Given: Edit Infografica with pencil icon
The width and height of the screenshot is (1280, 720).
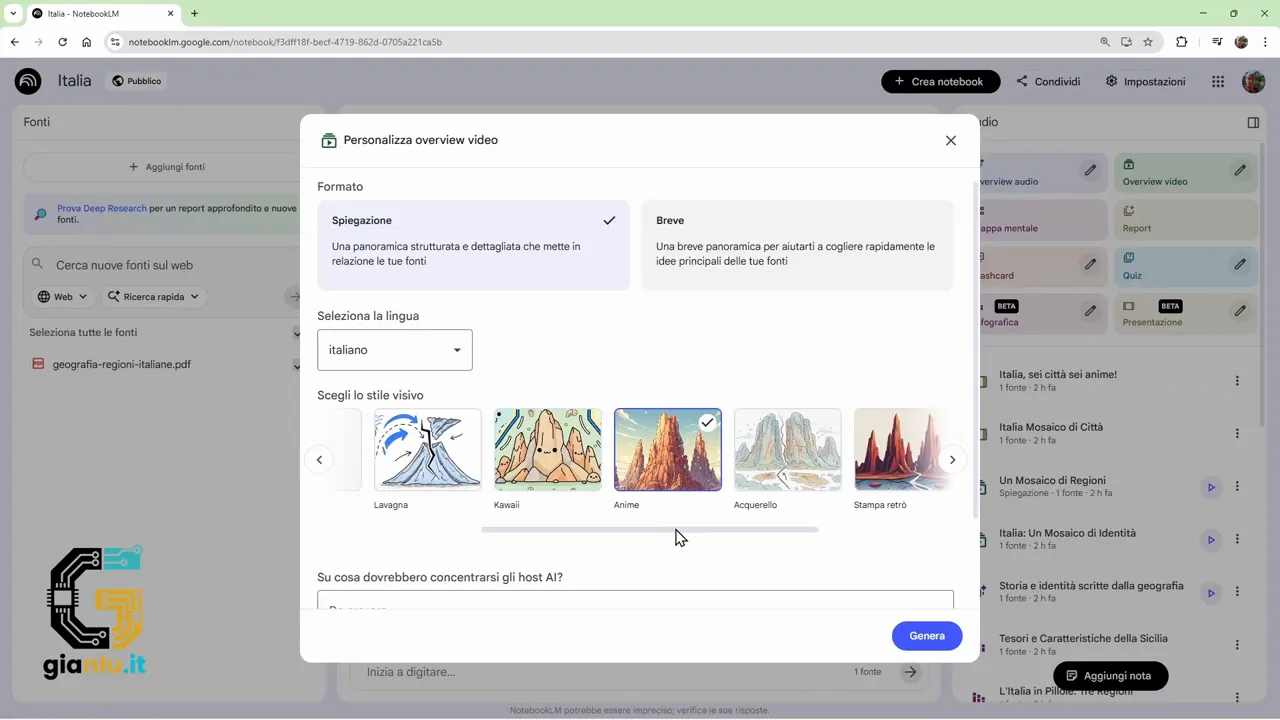Looking at the screenshot, I should (1090, 311).
